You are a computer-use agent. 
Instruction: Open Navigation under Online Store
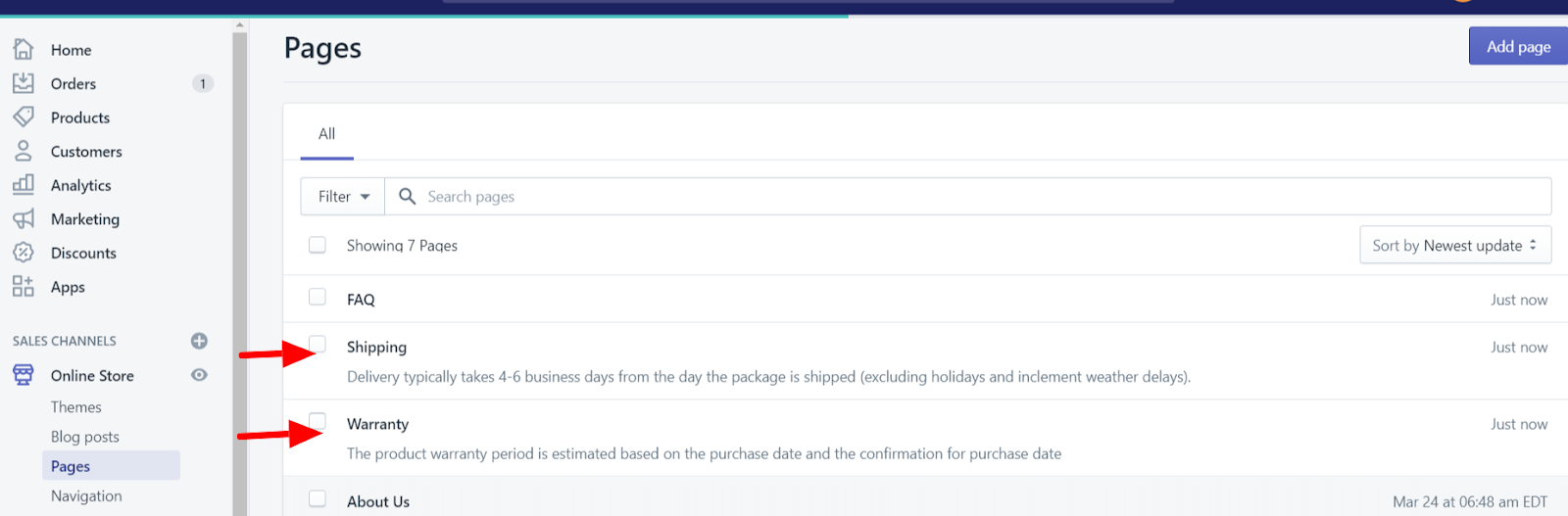(x=86, y=496)
